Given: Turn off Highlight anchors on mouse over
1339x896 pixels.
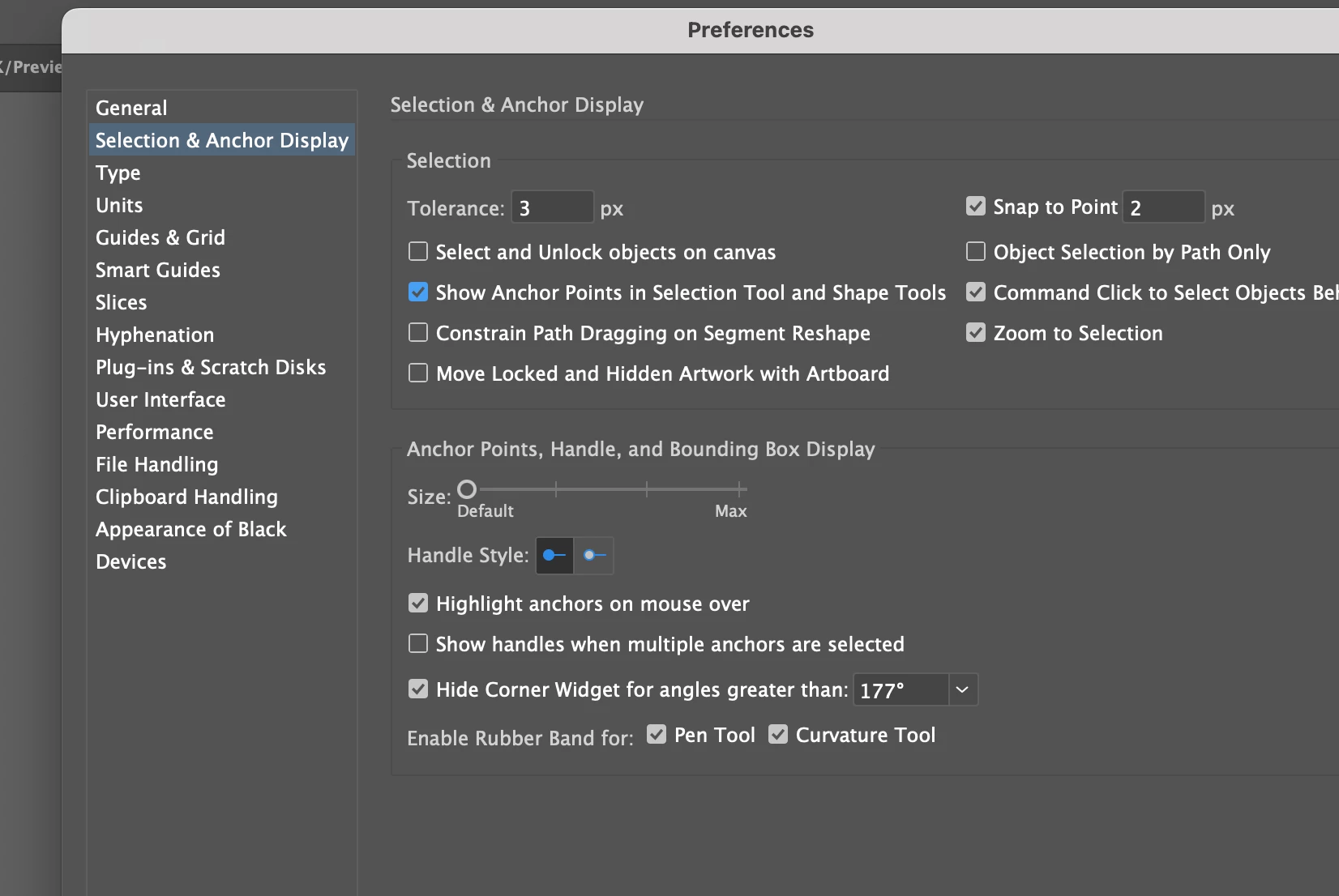Looking at the screenshot, I should (x=418, y=604).
